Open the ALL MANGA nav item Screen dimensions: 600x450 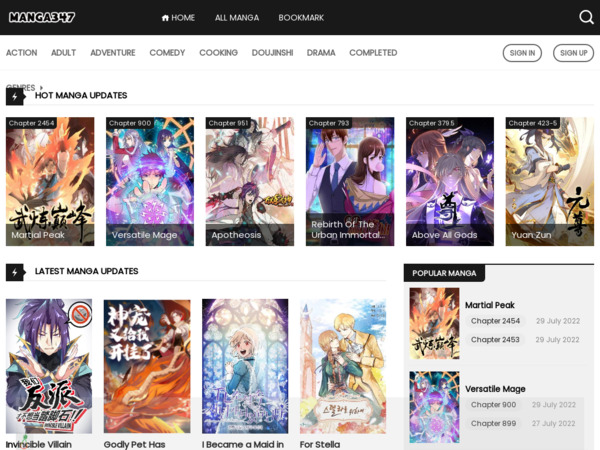point(237,18)
